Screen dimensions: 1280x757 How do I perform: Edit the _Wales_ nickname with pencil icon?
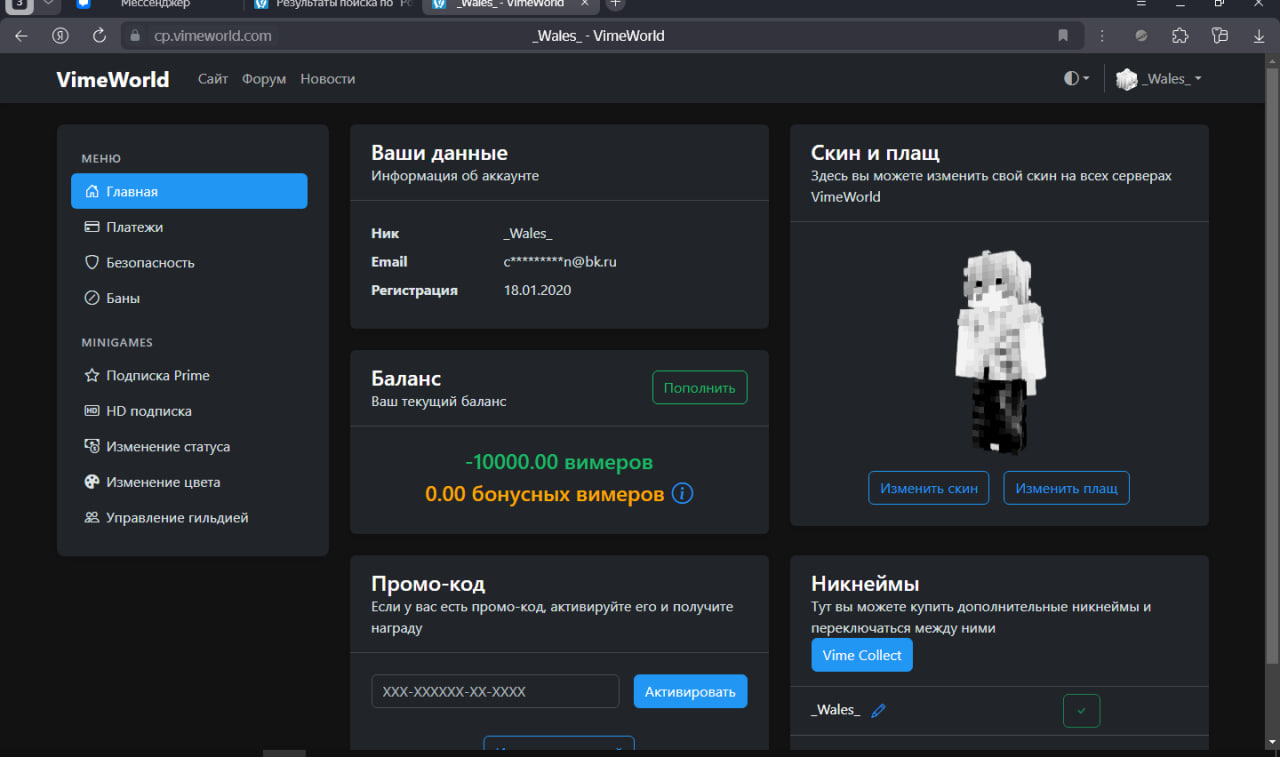tap(878, 711)
